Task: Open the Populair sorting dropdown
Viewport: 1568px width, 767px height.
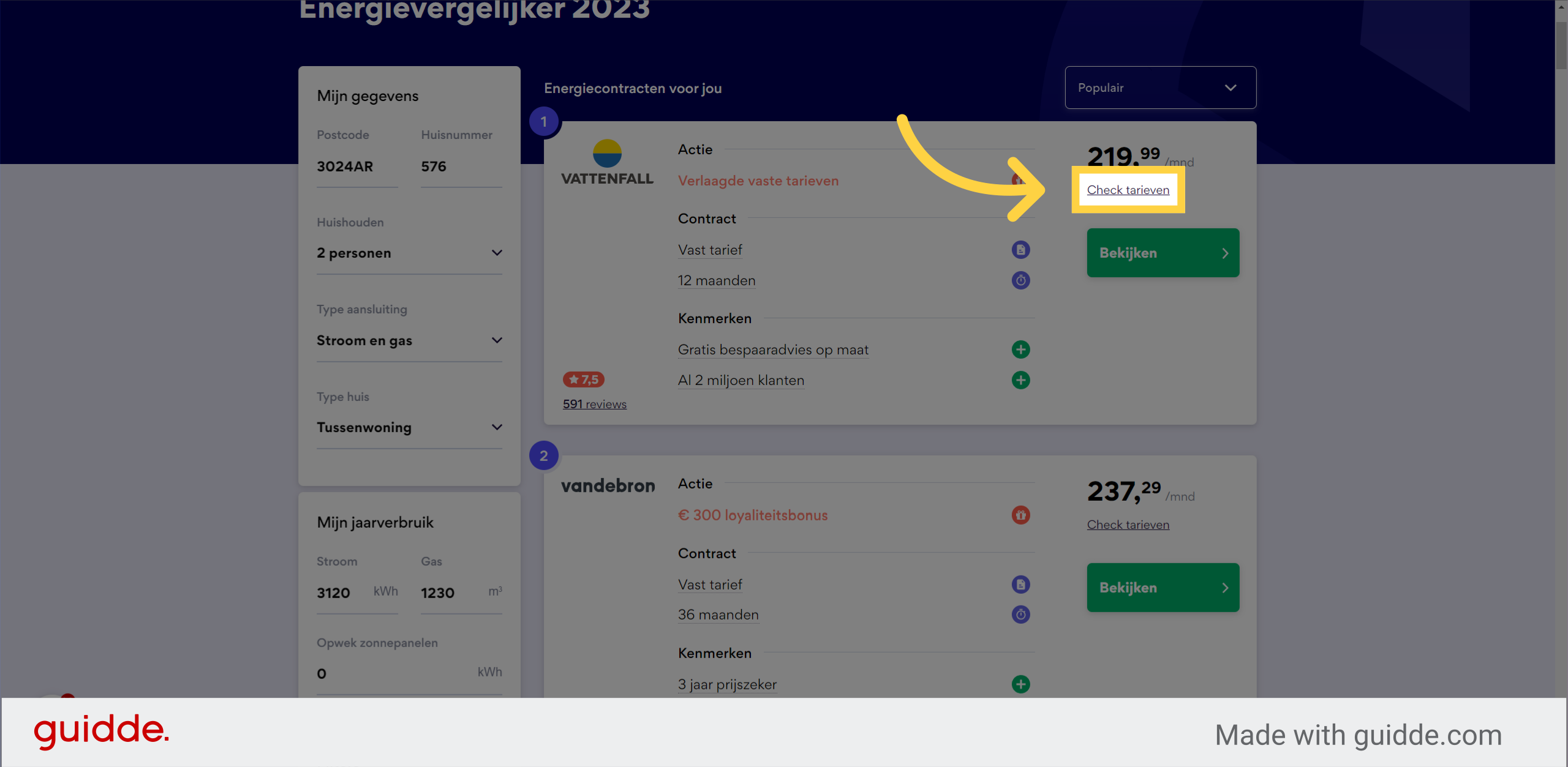Action: (1160, 88)
